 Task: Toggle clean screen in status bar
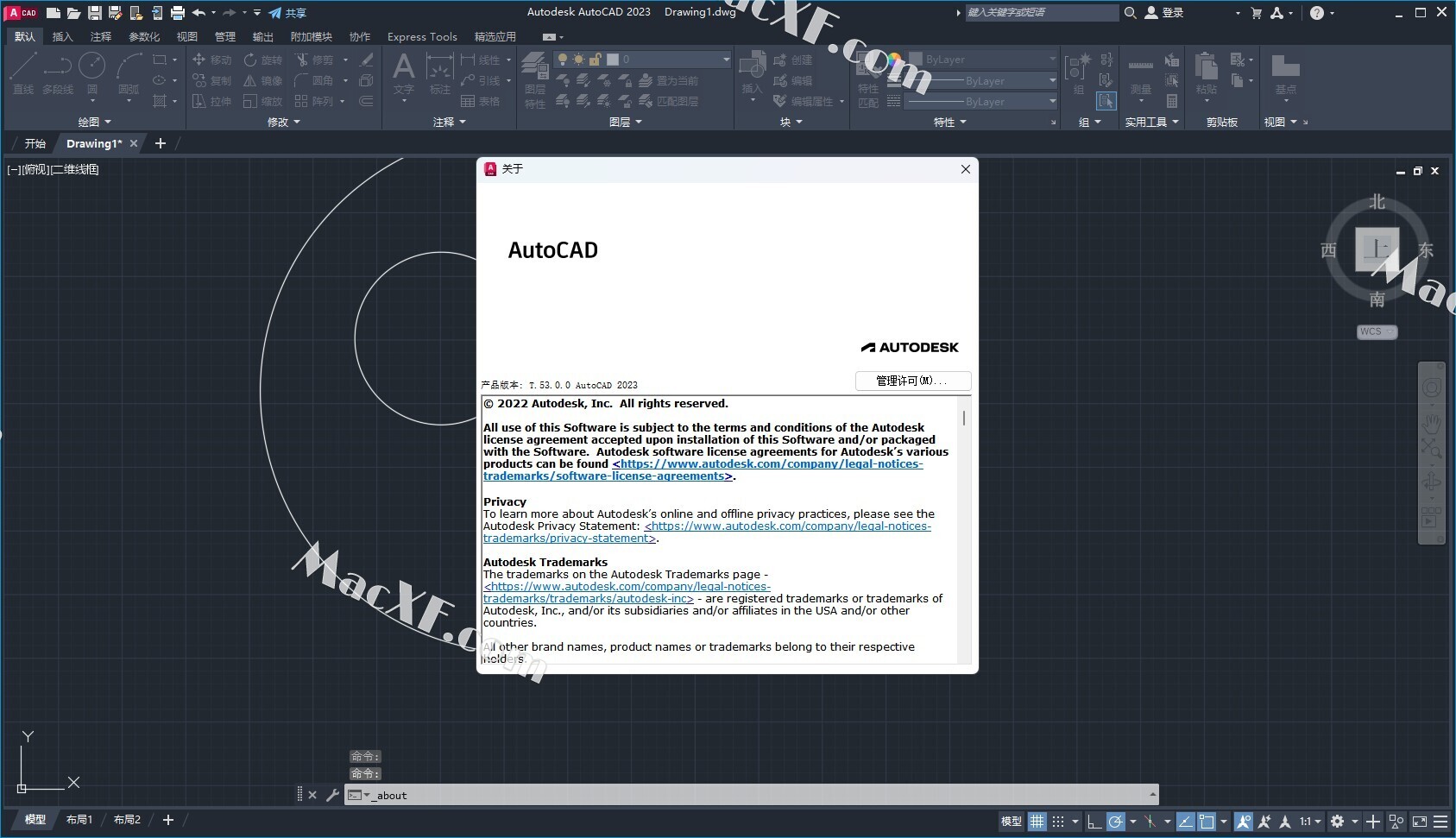[1420, 821]
